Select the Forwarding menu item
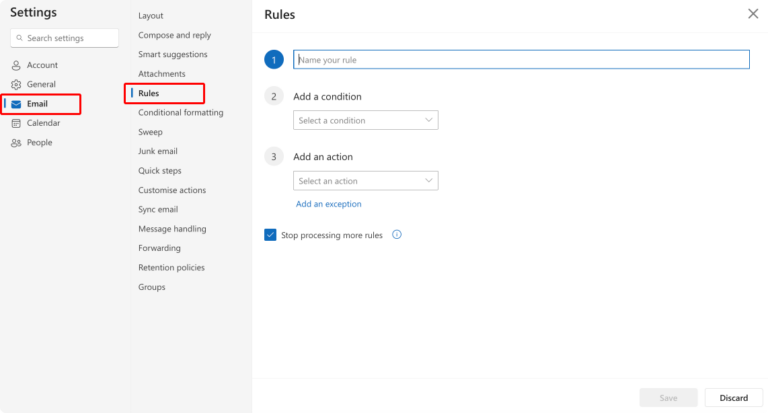768x413 pixels. coord(159,248)
